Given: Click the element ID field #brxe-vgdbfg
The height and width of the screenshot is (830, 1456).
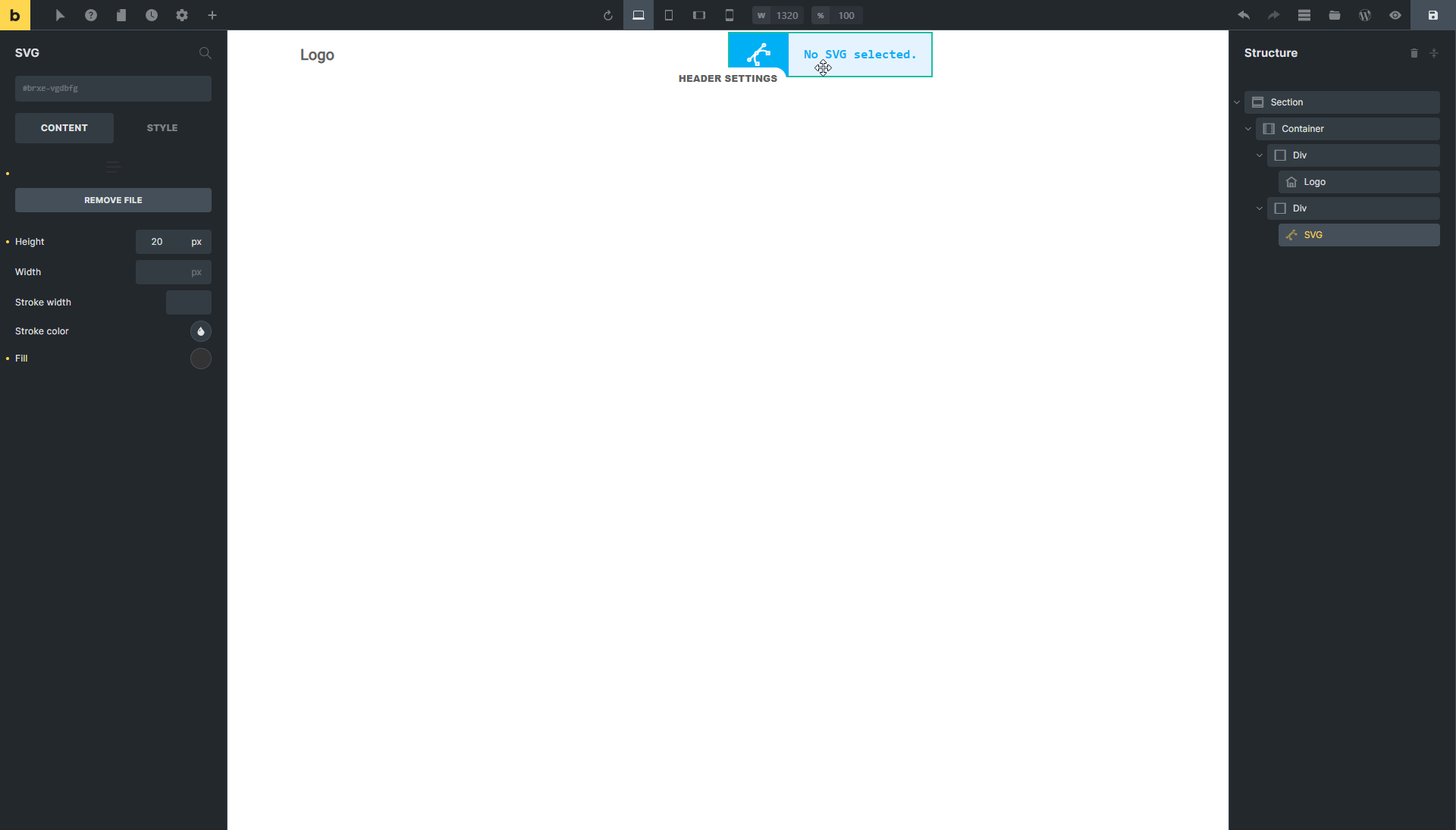Looking at the screenshot, I should pos(113,89).
